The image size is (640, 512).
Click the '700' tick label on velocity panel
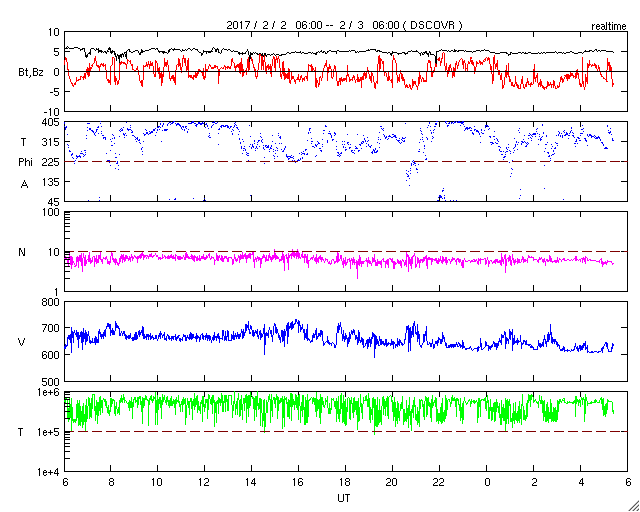51,328
